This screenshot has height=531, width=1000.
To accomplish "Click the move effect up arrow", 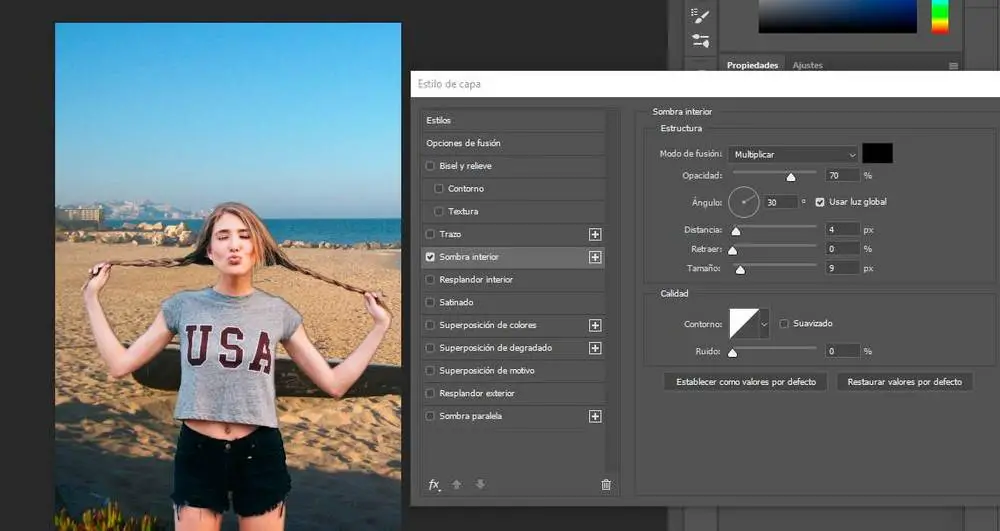I will [457, 485].
